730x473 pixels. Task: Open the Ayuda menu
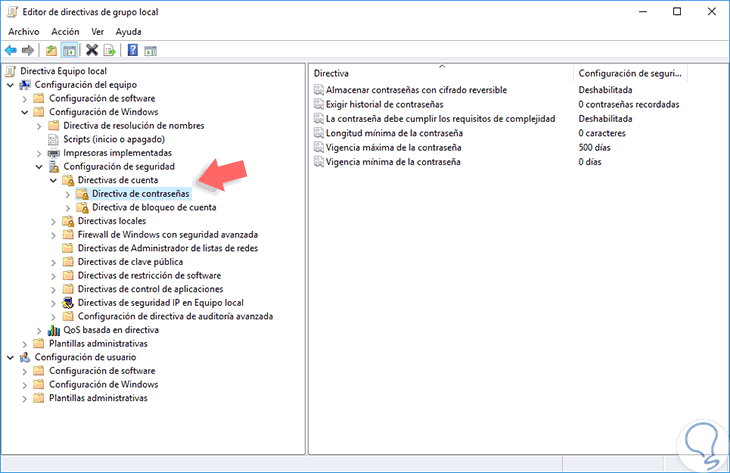pyautogui.click(x=128, y=32)
